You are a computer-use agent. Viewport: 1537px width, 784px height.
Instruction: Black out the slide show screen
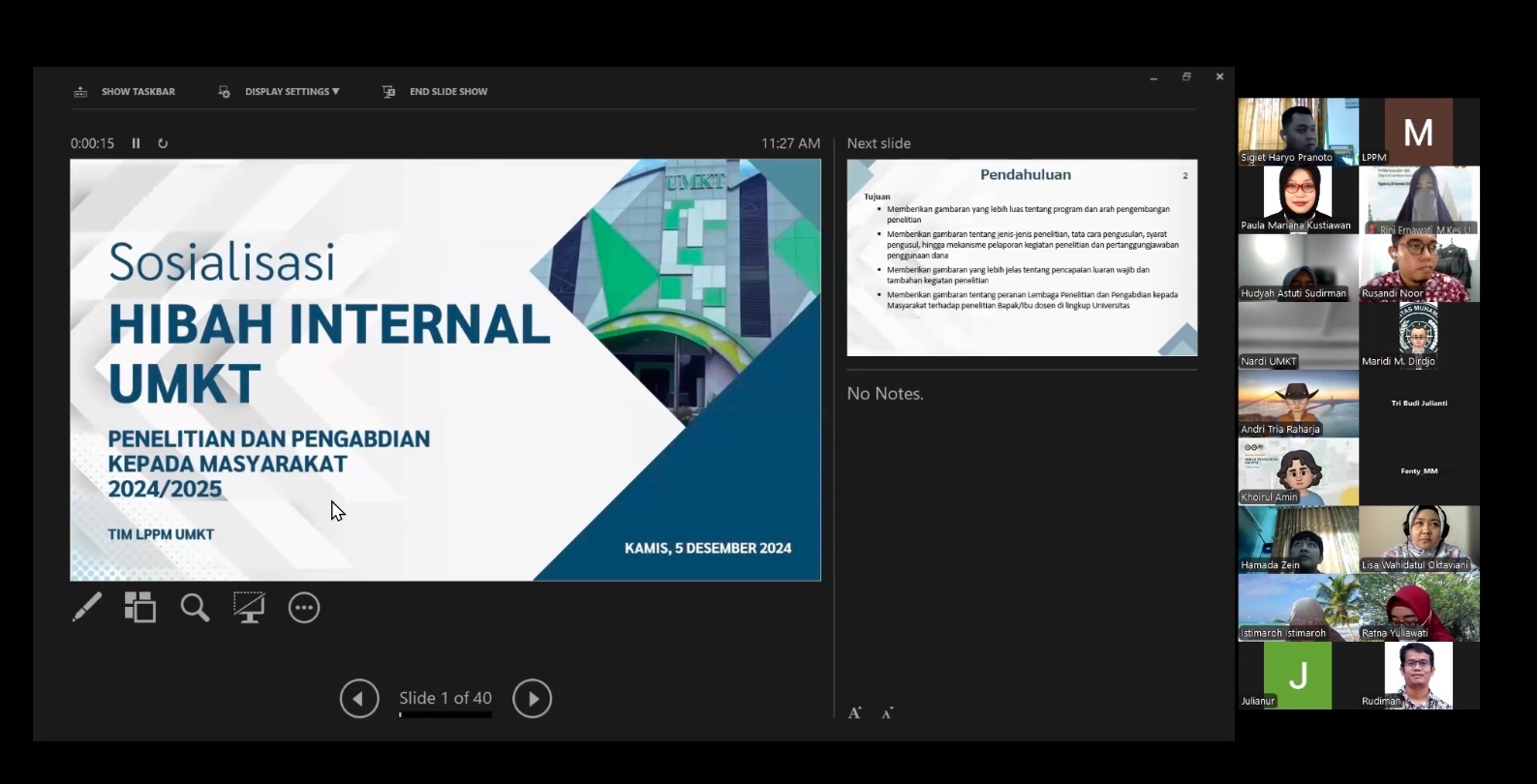(x=249, y=608)
